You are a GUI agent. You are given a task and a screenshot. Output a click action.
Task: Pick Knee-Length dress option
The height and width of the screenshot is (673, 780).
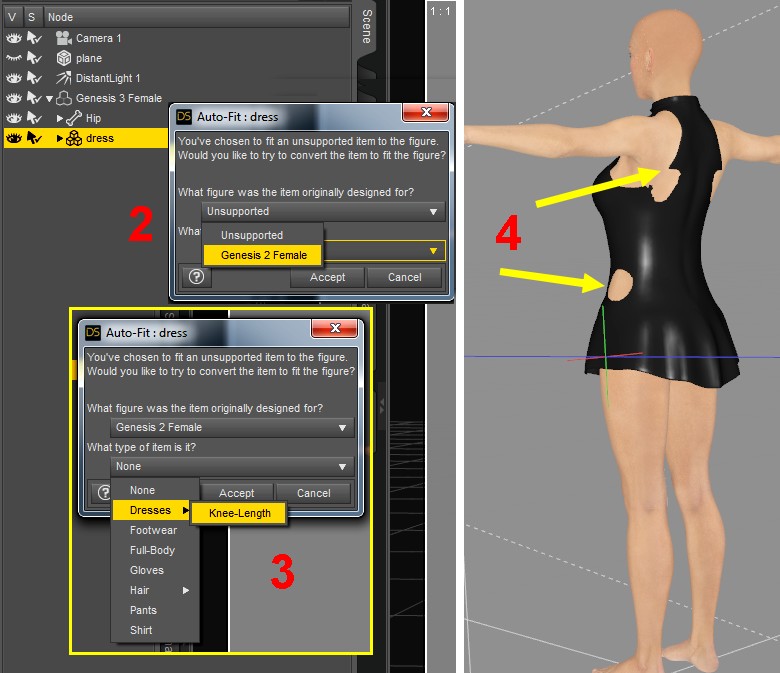point(239,513)
